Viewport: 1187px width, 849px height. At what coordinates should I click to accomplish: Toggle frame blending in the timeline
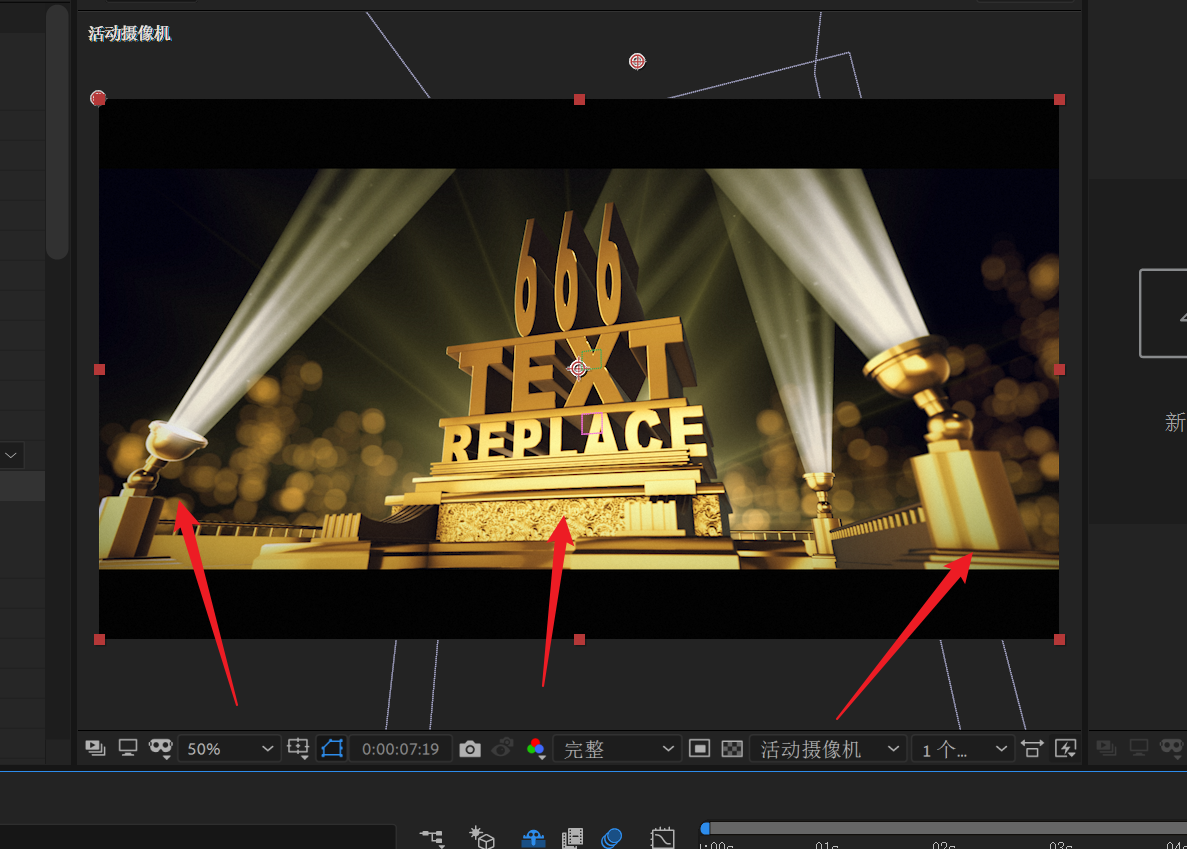(572, 838)
